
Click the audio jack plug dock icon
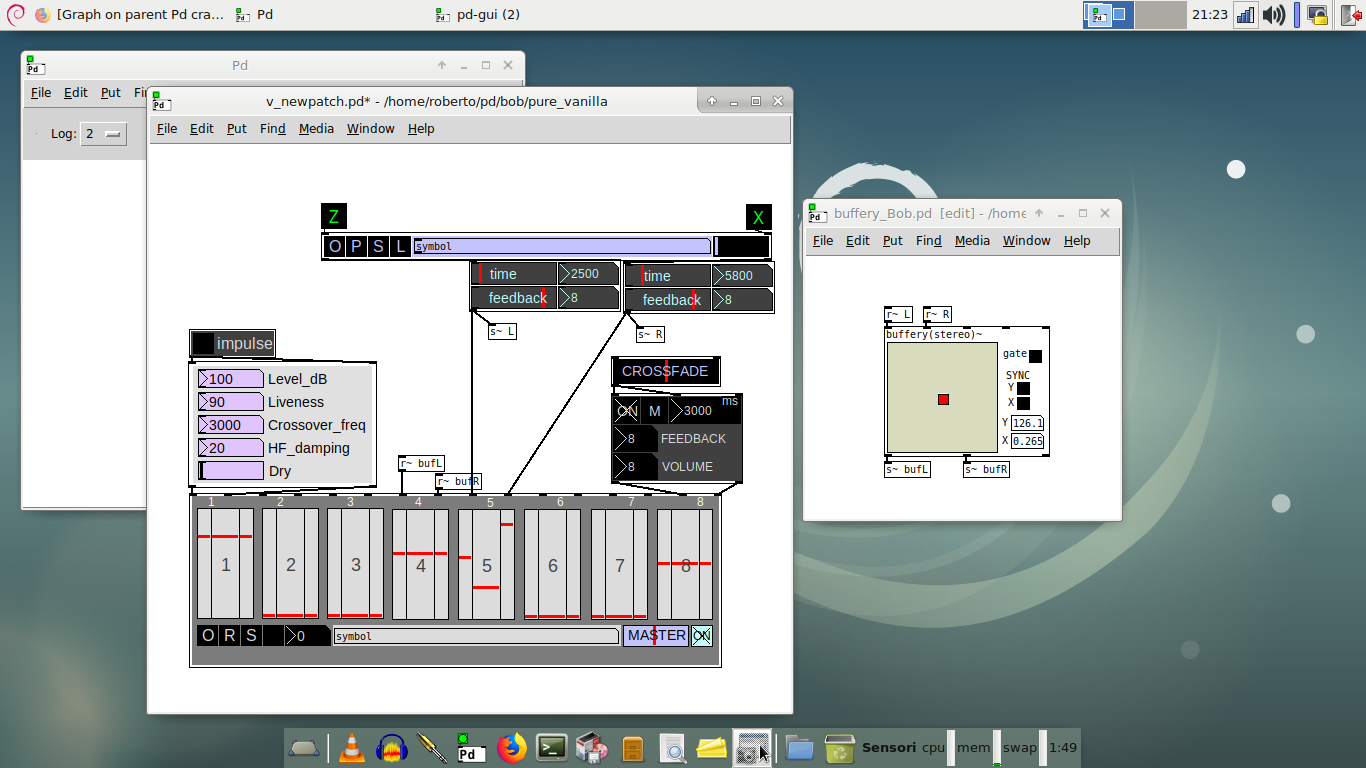pos(431,748)
